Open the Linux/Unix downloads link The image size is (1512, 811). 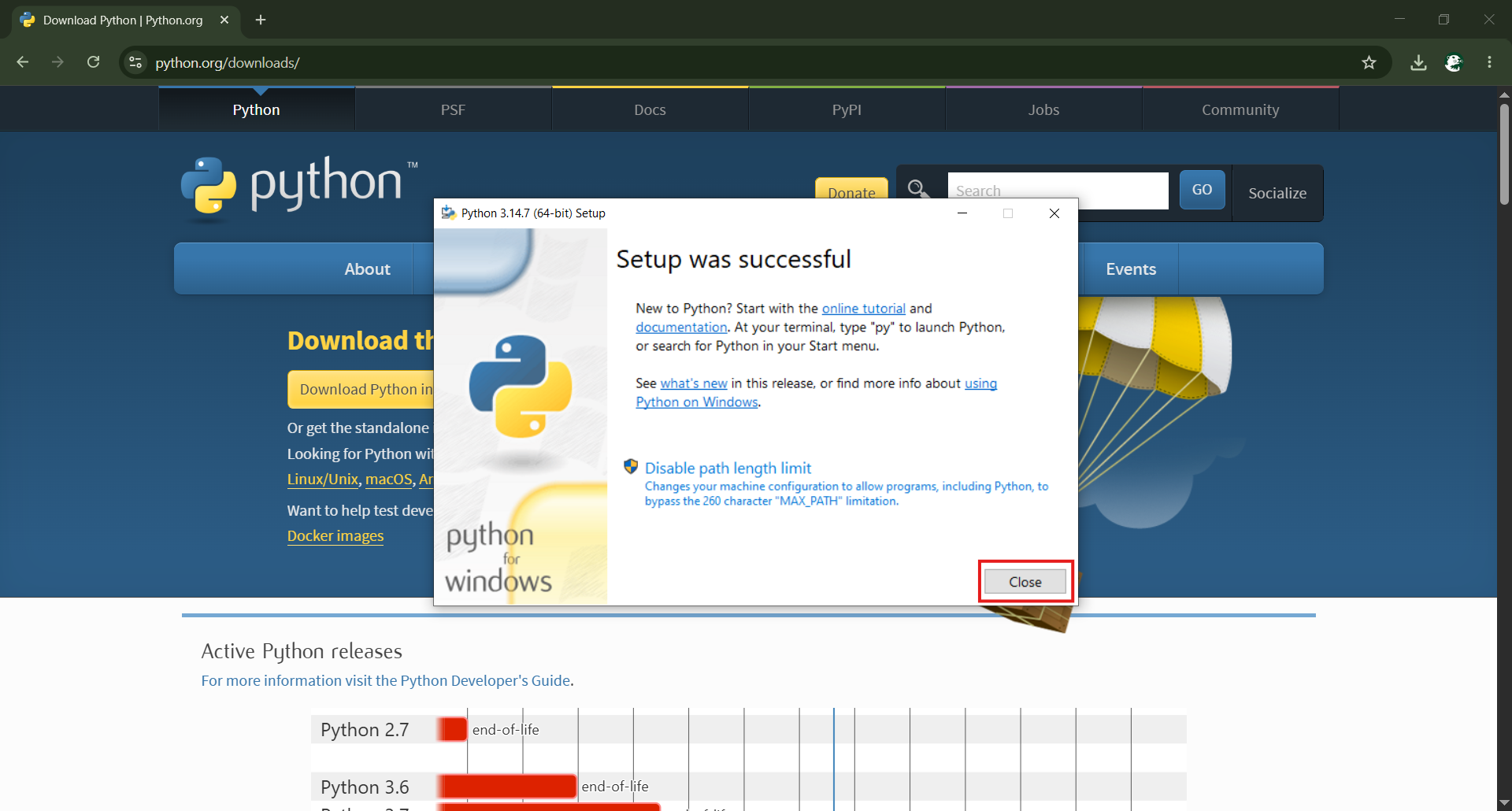323,480
